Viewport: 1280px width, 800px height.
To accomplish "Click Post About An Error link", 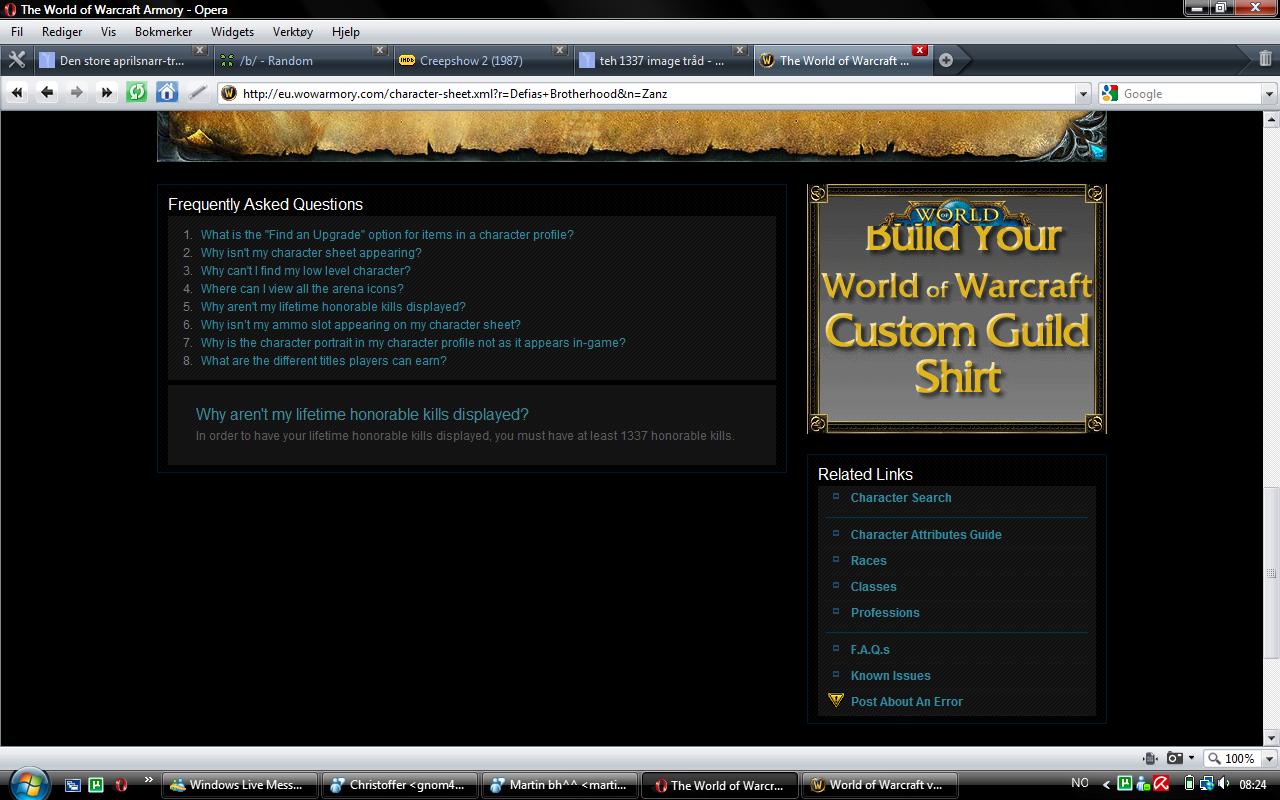I will 907,702.
